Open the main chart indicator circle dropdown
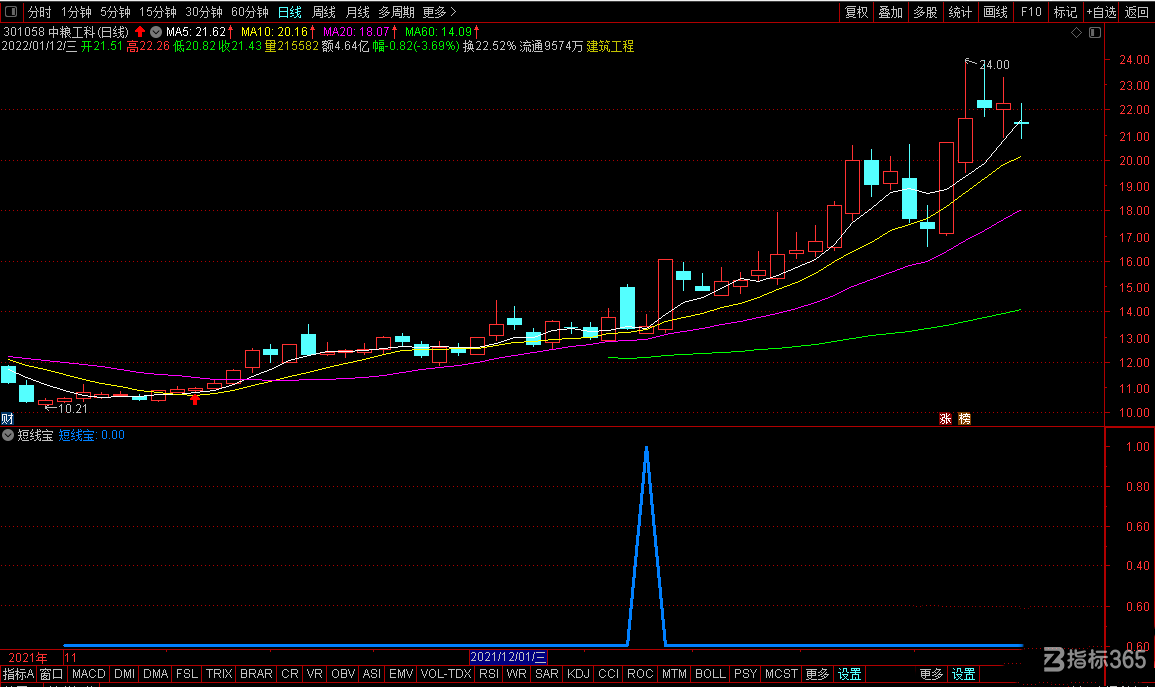Image resolution: width=1155 pixels, height=687 pixels. click(x=156, y=32)
